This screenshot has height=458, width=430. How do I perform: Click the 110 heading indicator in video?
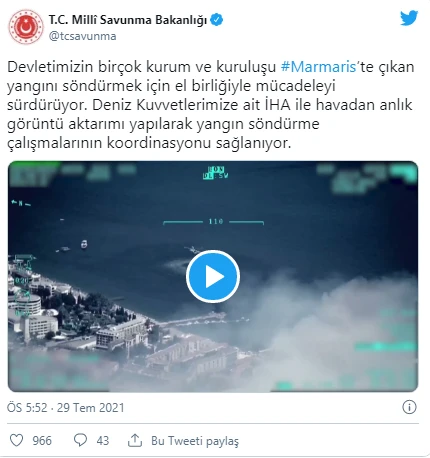[x=214, y=221]
